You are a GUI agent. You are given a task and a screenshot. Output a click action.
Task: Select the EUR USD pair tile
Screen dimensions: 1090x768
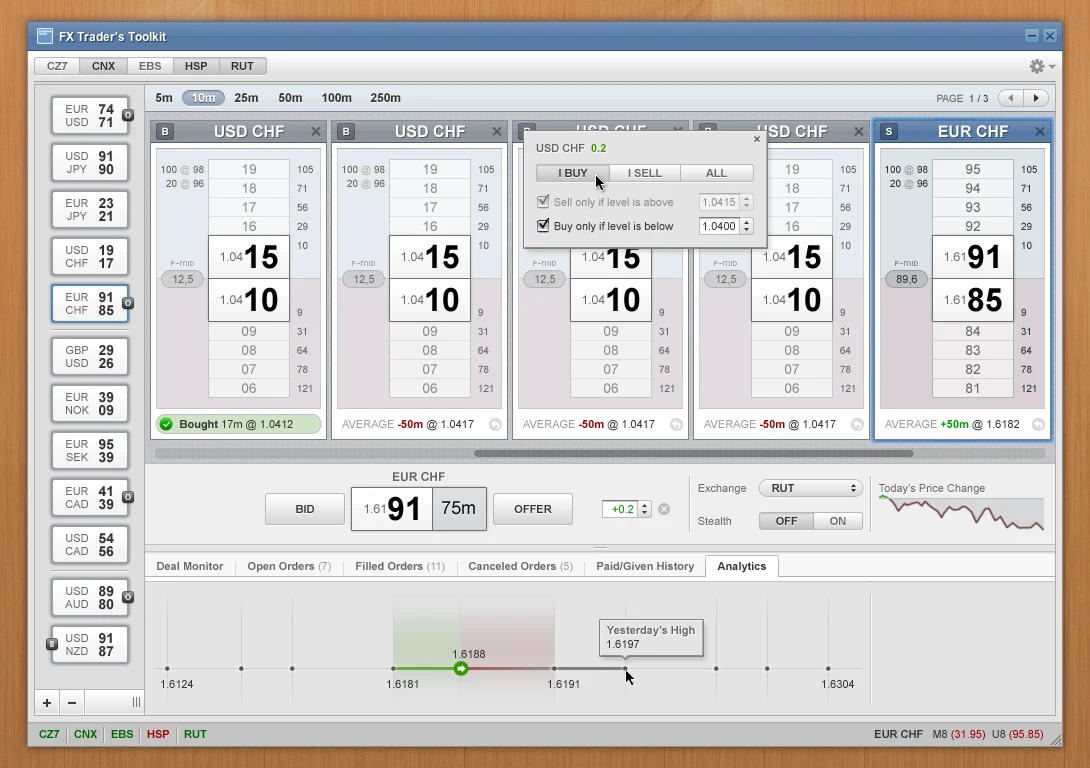click(89, 115)
